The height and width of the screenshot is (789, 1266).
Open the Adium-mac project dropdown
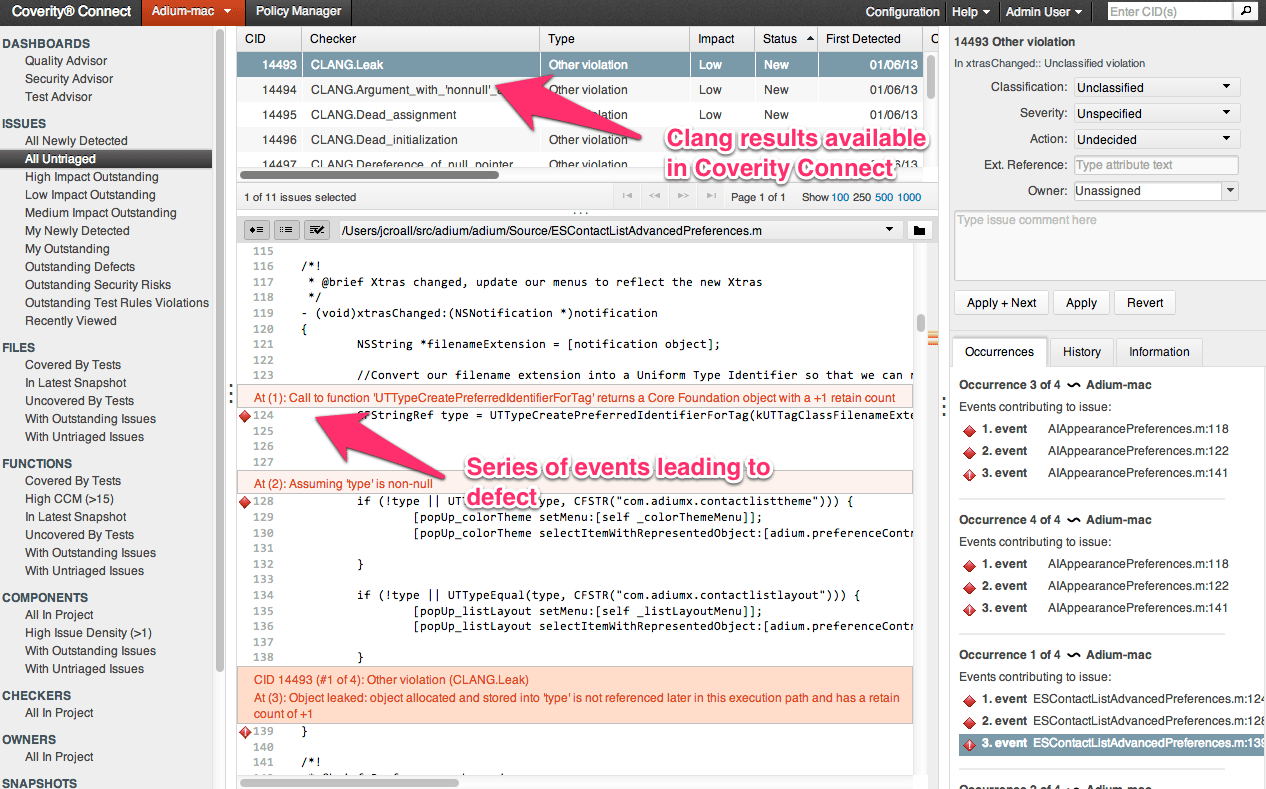[193, 12]
